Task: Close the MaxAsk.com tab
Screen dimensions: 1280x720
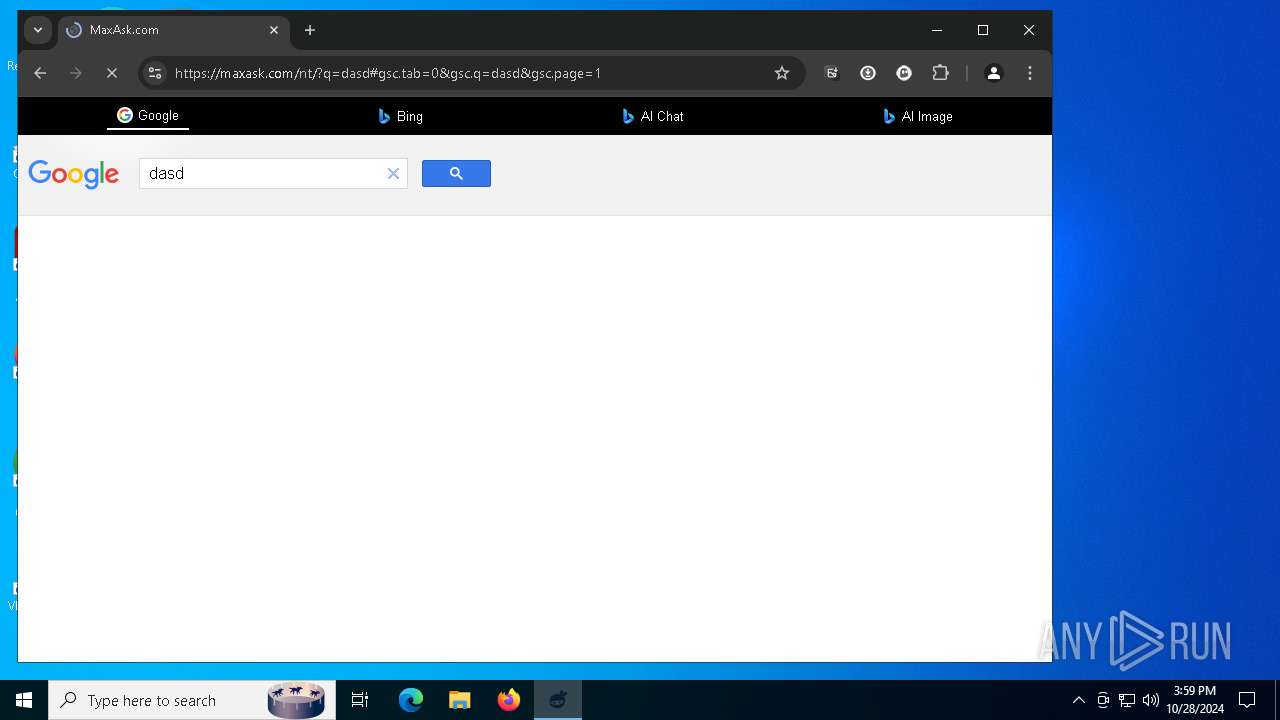Action: 274,30
